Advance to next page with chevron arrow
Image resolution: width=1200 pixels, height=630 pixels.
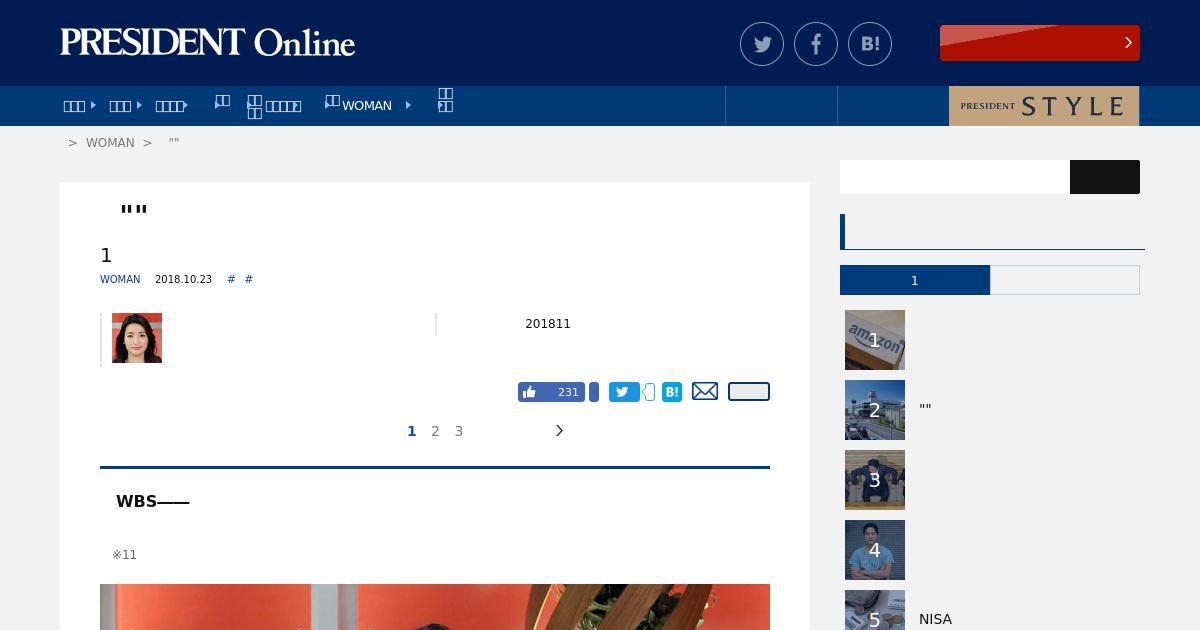[x=559, y=430]
